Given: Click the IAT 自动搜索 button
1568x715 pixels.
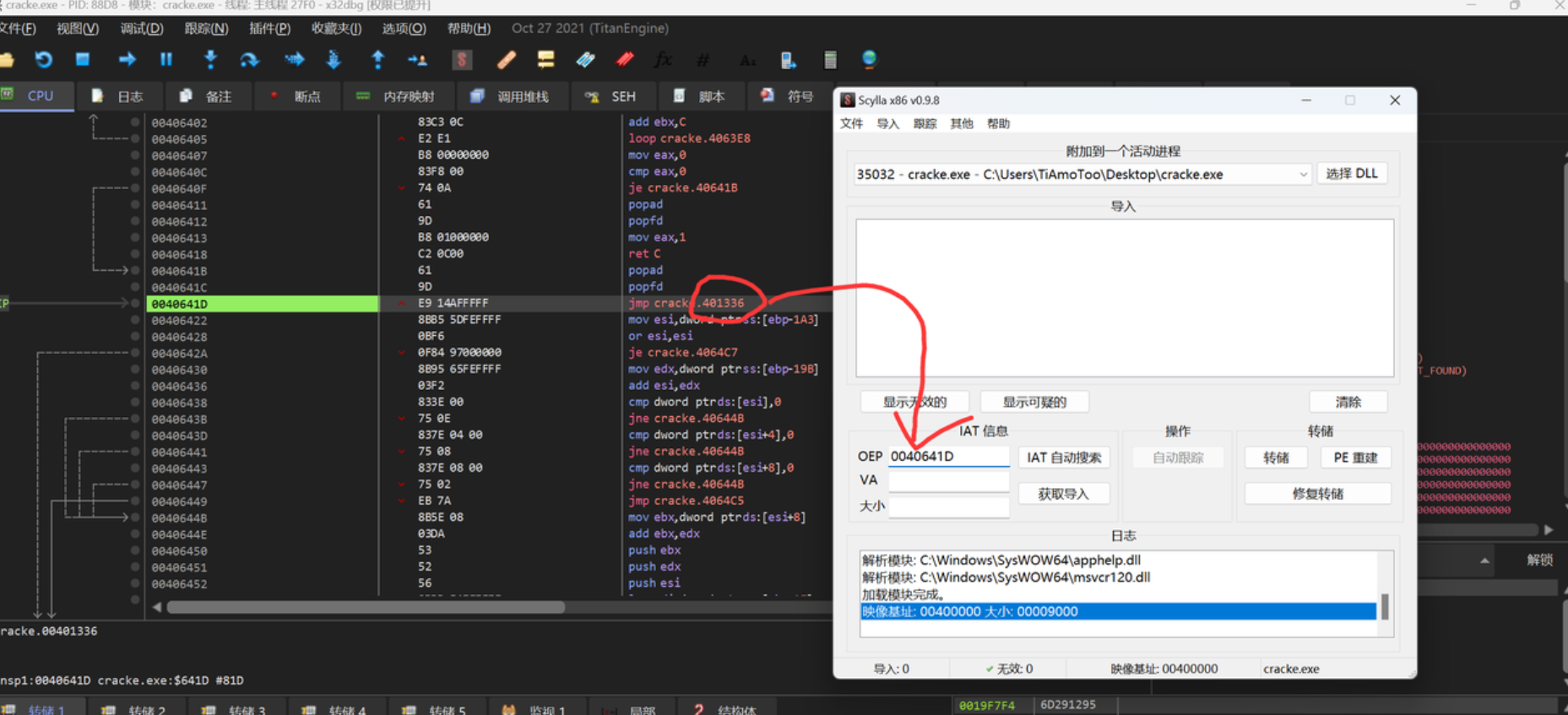Looking at the screenshot, I should click(x=1064, y=458).
